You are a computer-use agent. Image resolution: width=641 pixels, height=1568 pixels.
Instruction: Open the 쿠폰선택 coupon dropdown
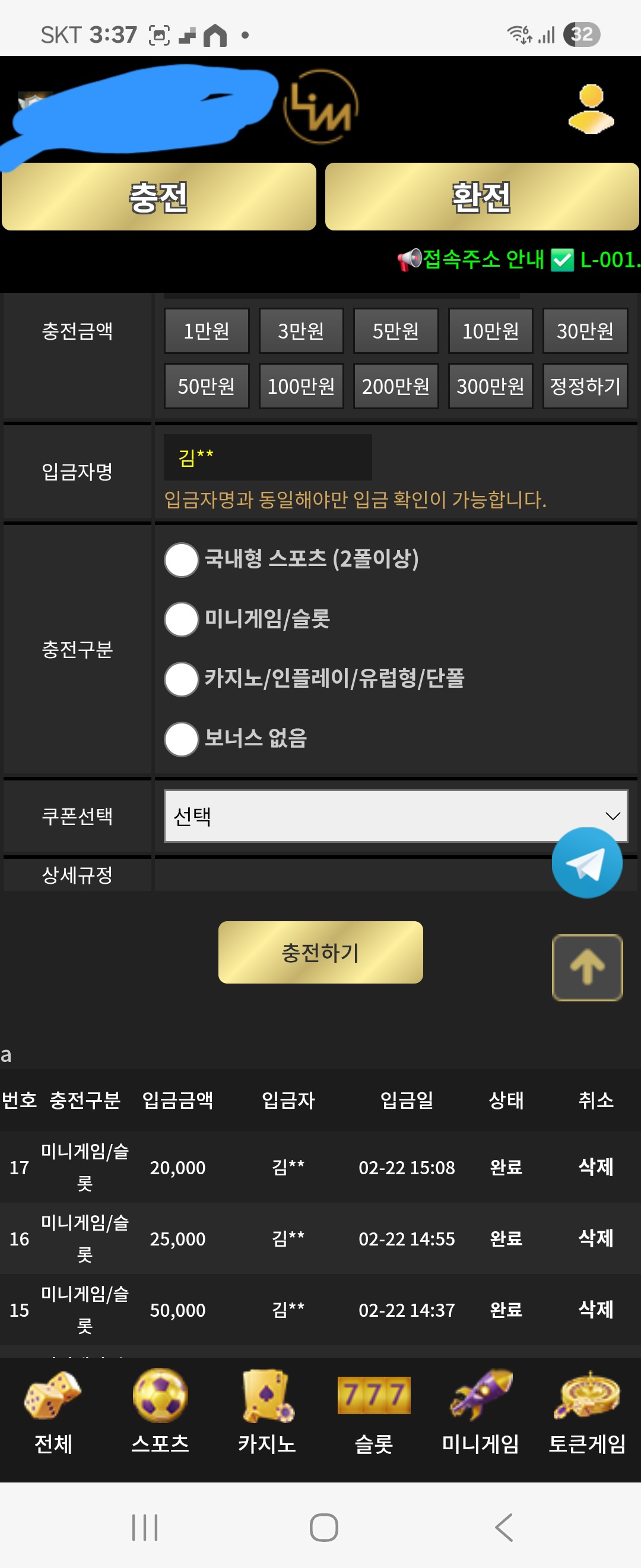(394, 816)
